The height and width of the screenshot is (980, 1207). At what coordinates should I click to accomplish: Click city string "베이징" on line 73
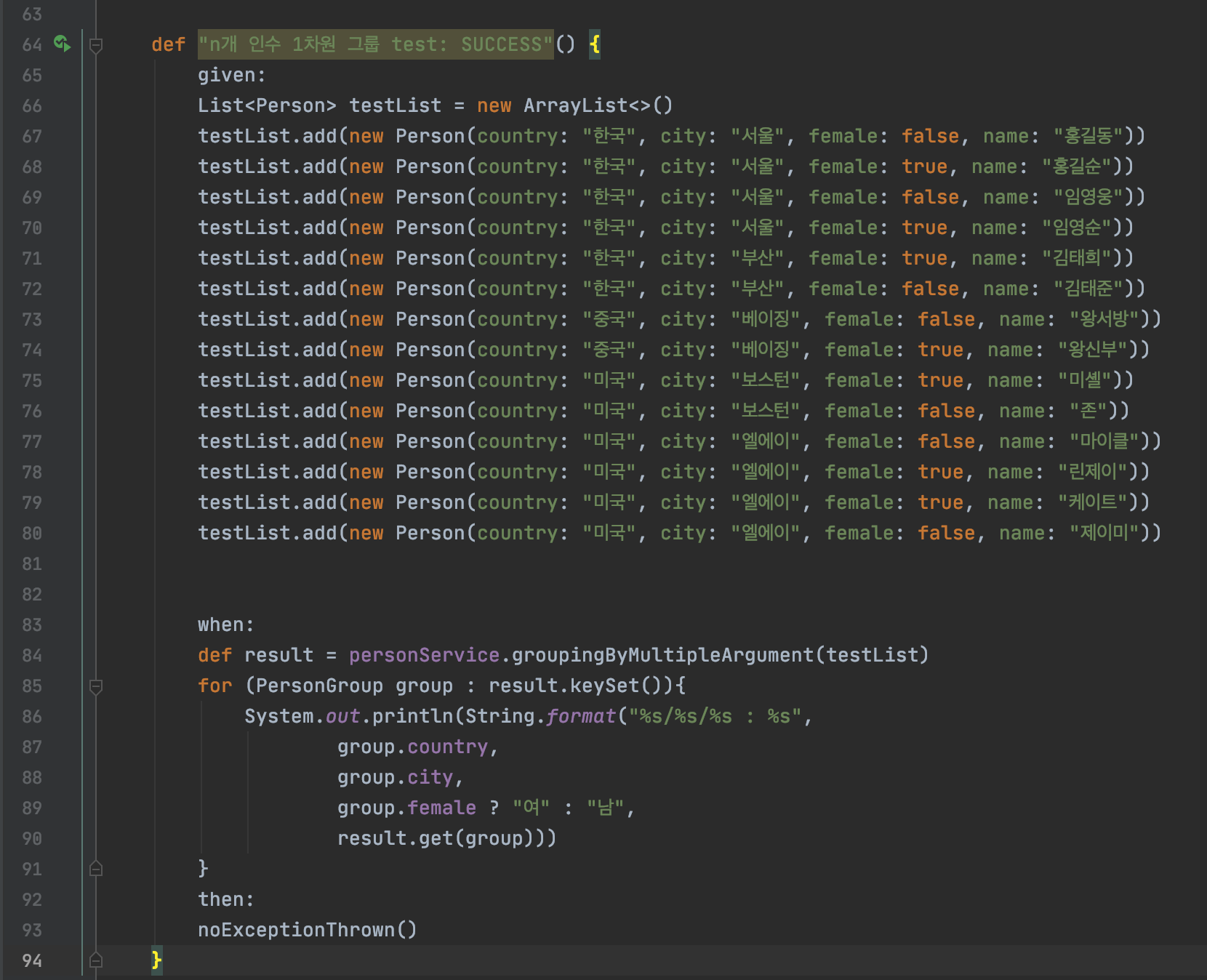766,320
